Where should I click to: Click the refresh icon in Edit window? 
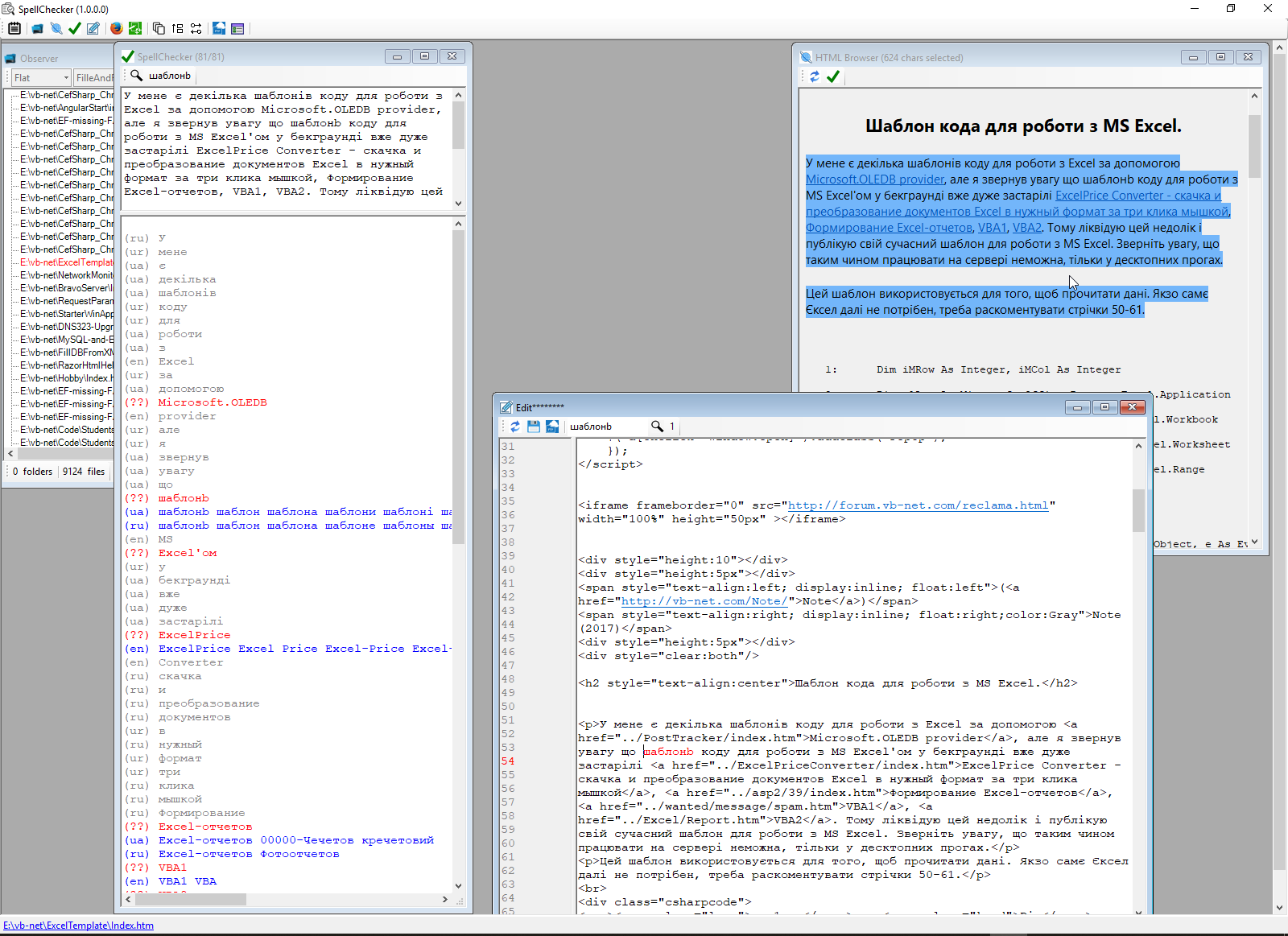(x=515, y=427)
